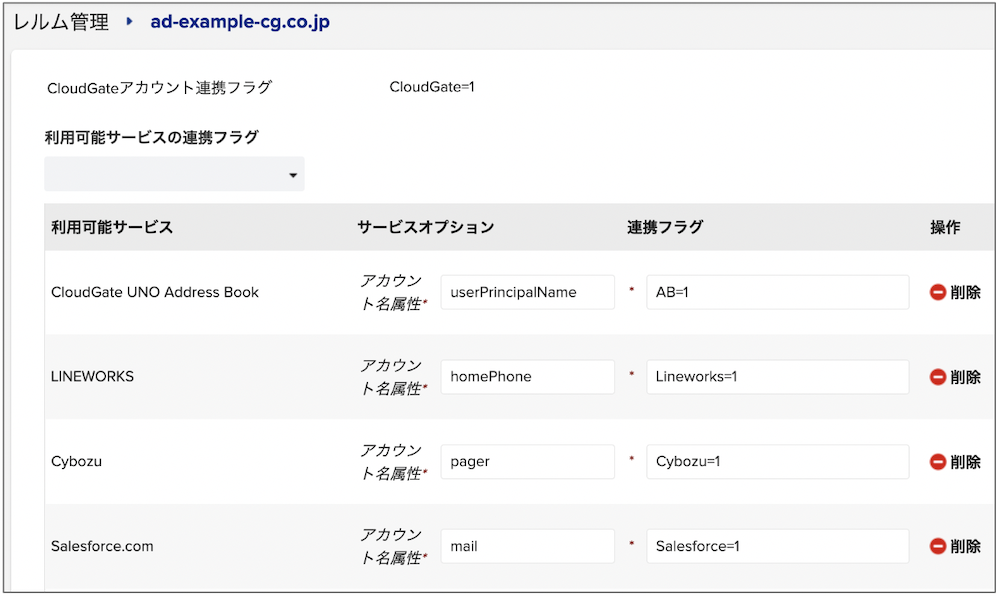The height and width of the screenshot is (598, 1000).
Task: Delete the LINEWORKS service via 削除 text
Action: coord(966,377)
